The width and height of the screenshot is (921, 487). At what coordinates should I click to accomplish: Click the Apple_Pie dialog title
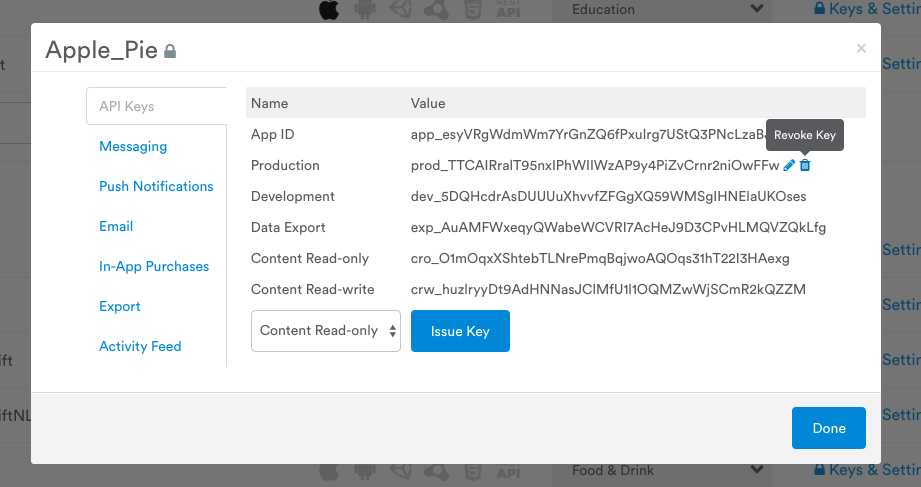102,50
